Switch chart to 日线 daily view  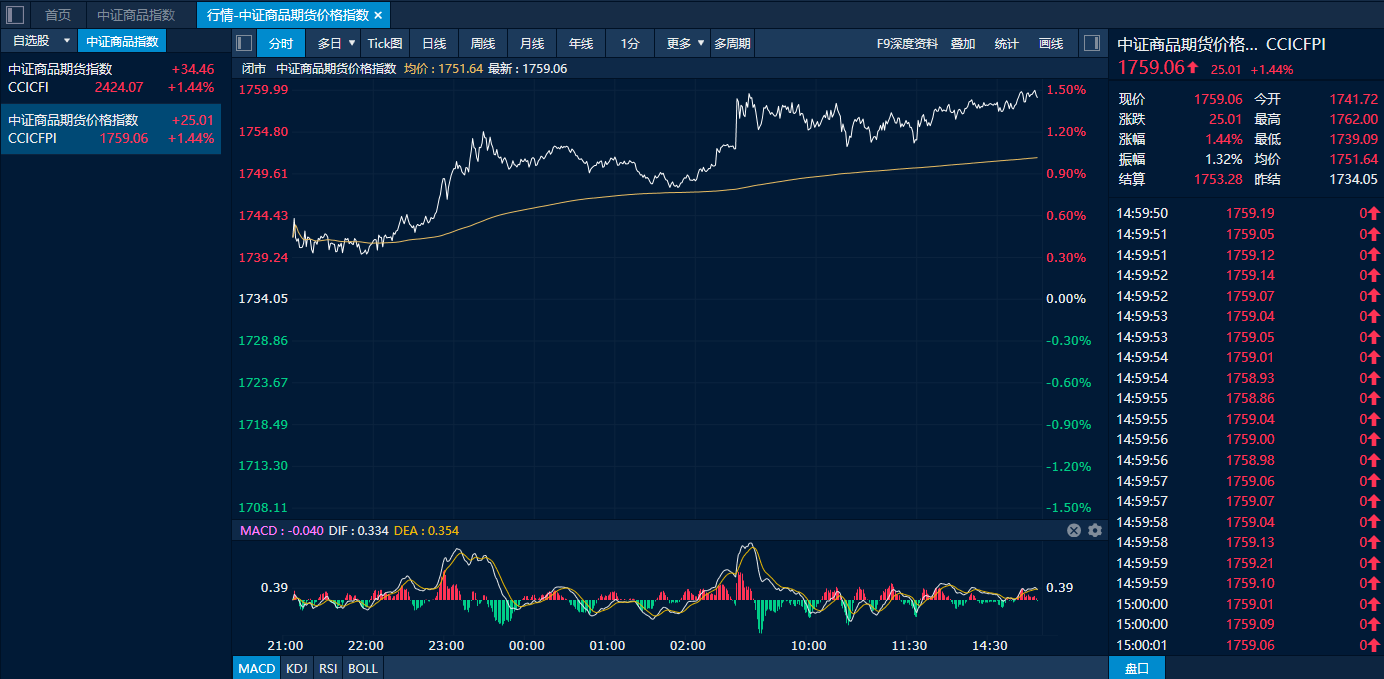(x=434, y=43)
